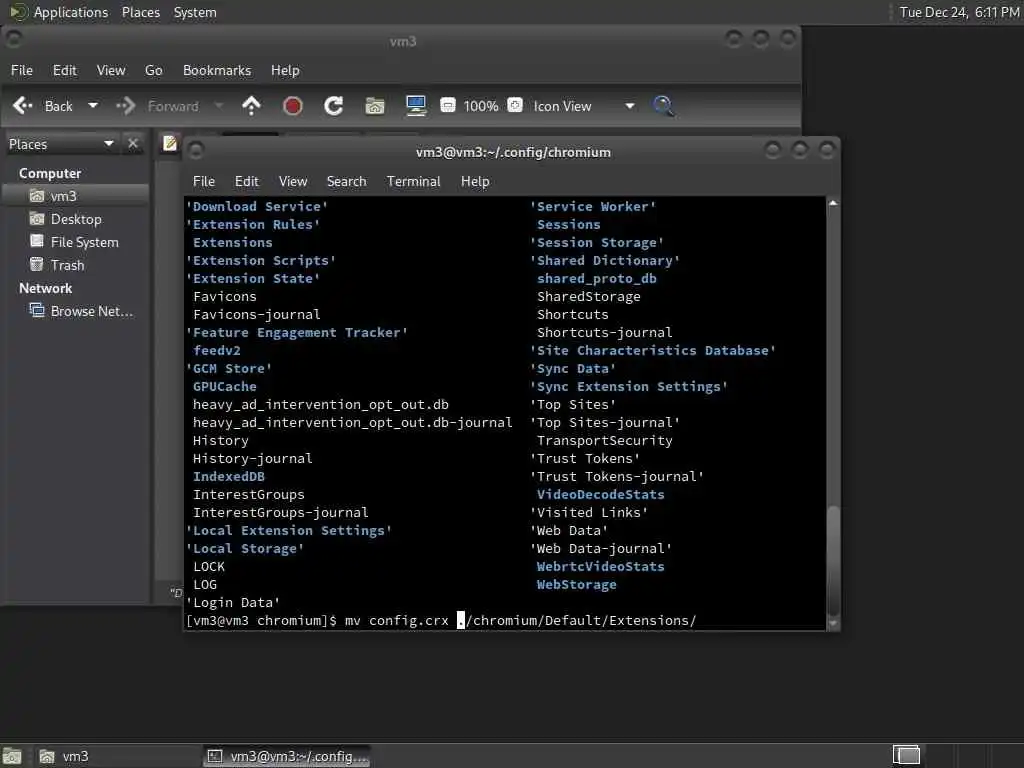Click the show desktop icon in taskbar
The height and width of the screenshot is (768, 1024).
[x=12, y=756]
